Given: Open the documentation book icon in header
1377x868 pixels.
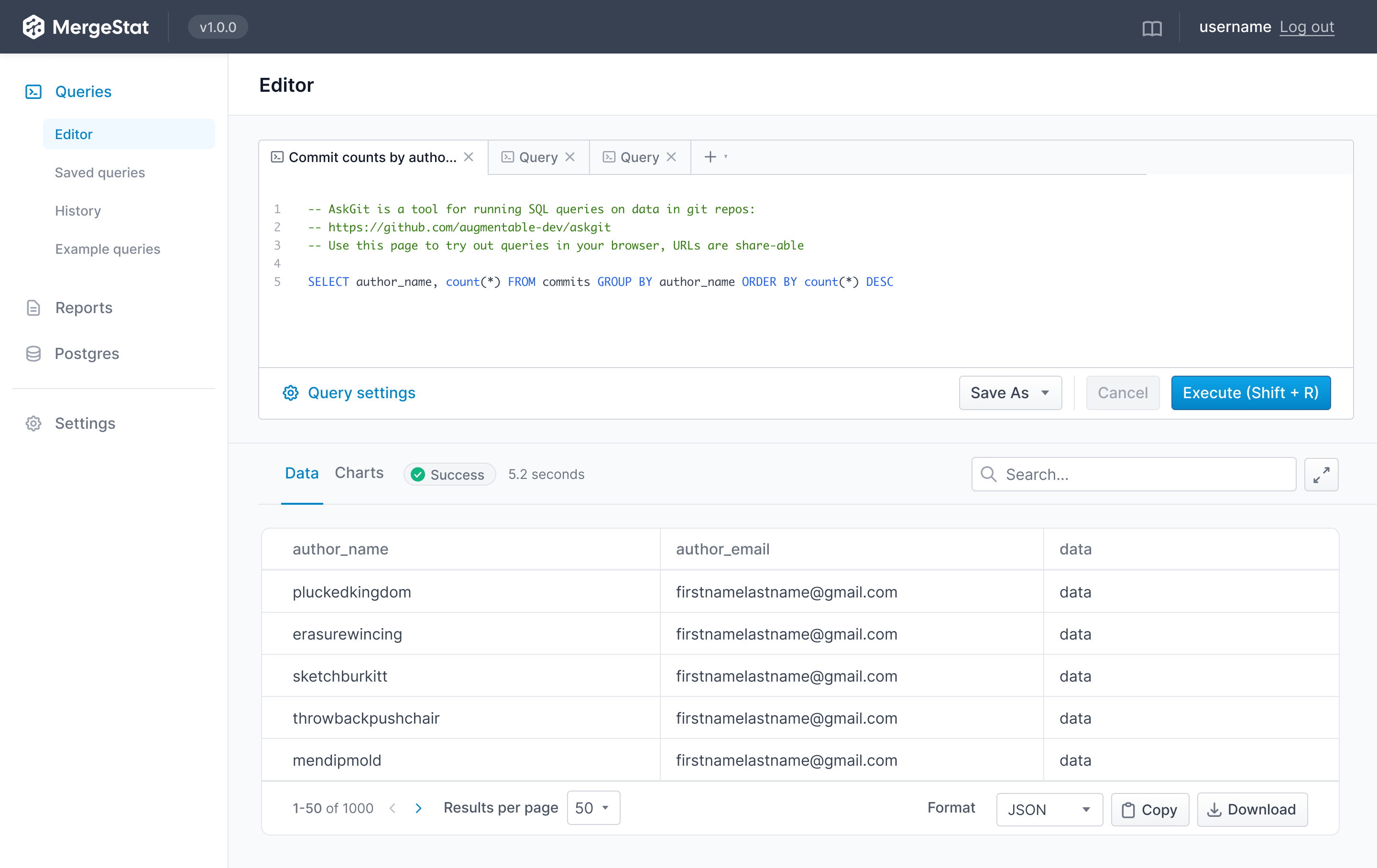Looking at the screenshot, I should [x=1152, y=27].
